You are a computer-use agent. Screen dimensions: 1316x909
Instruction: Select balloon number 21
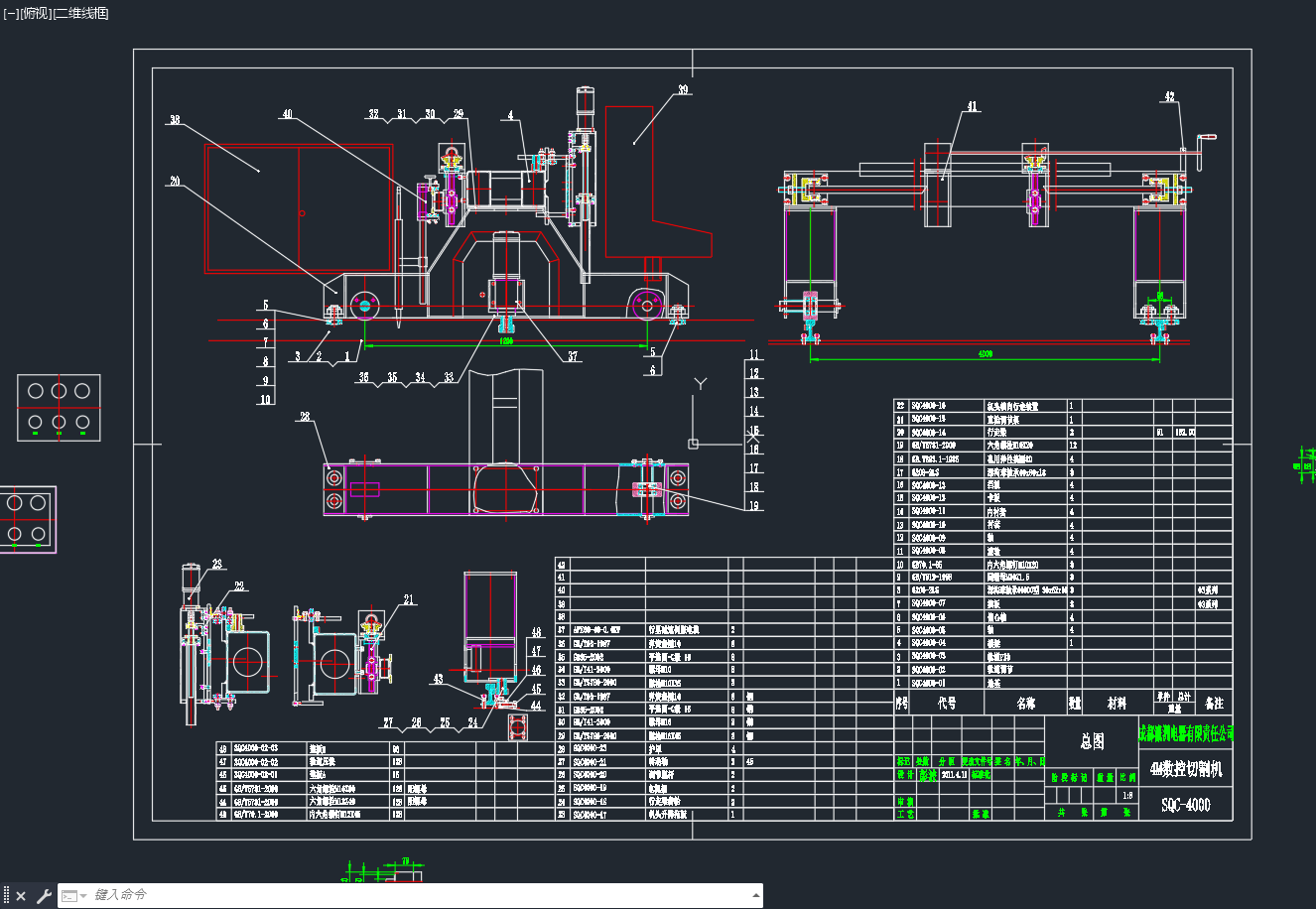408,599
